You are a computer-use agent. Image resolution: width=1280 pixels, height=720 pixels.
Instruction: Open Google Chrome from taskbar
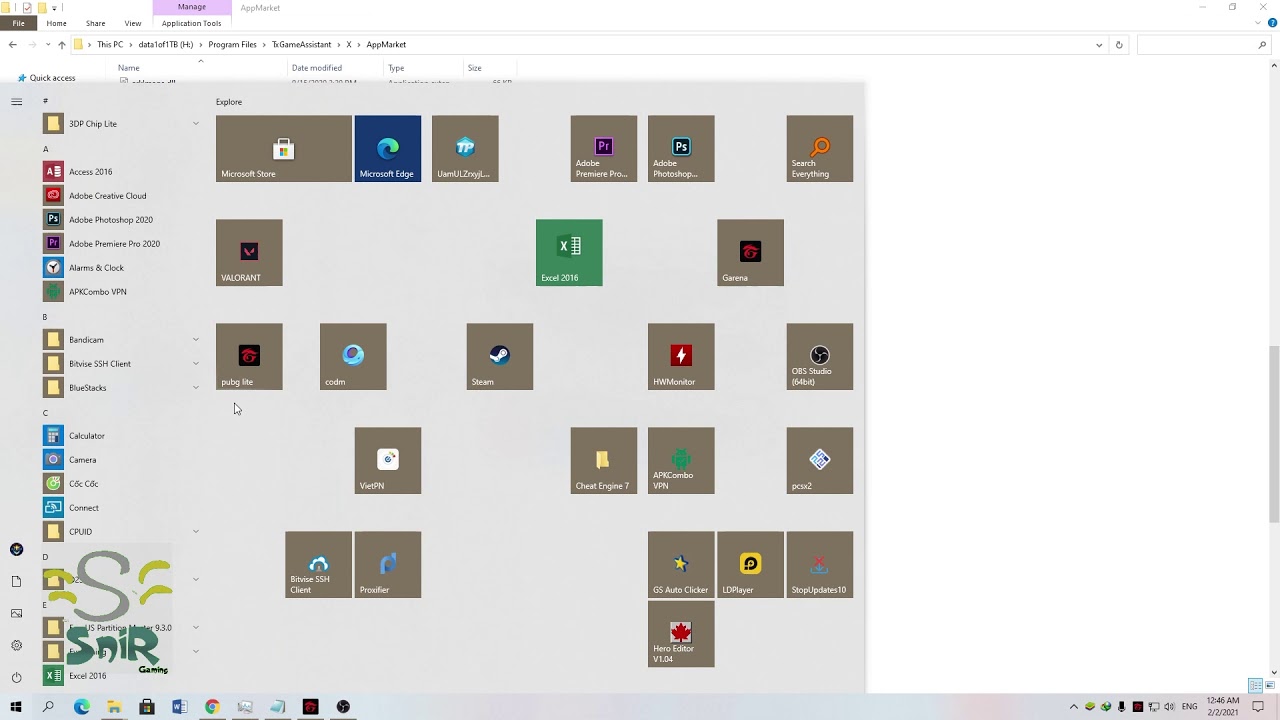tap(212, 707)
